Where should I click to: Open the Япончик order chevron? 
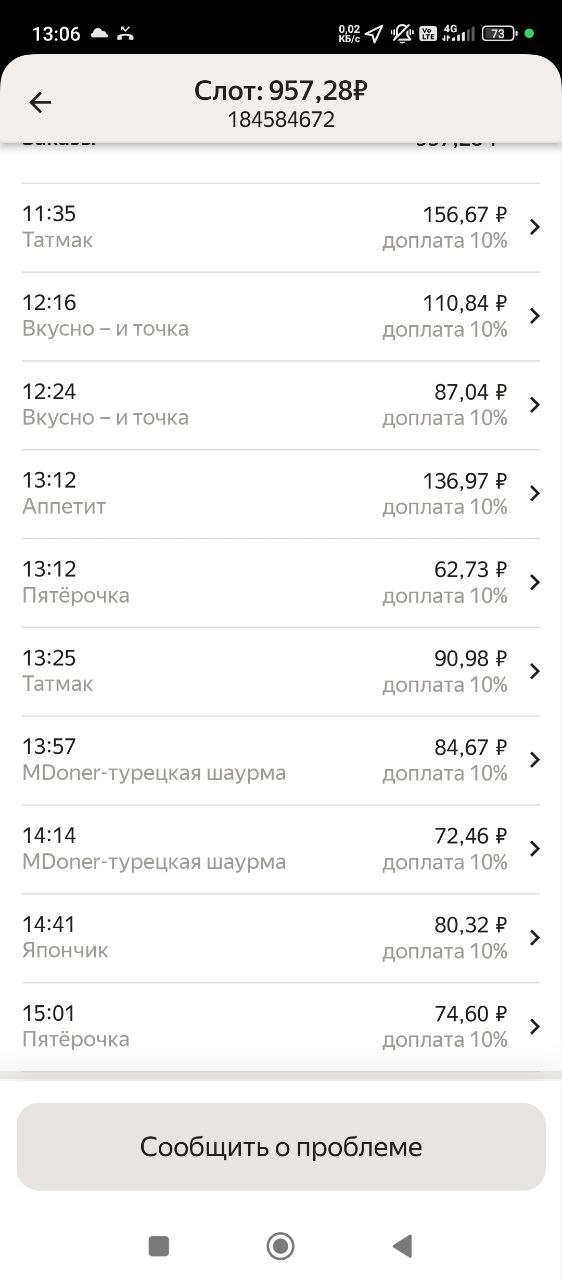click(535, 937)
